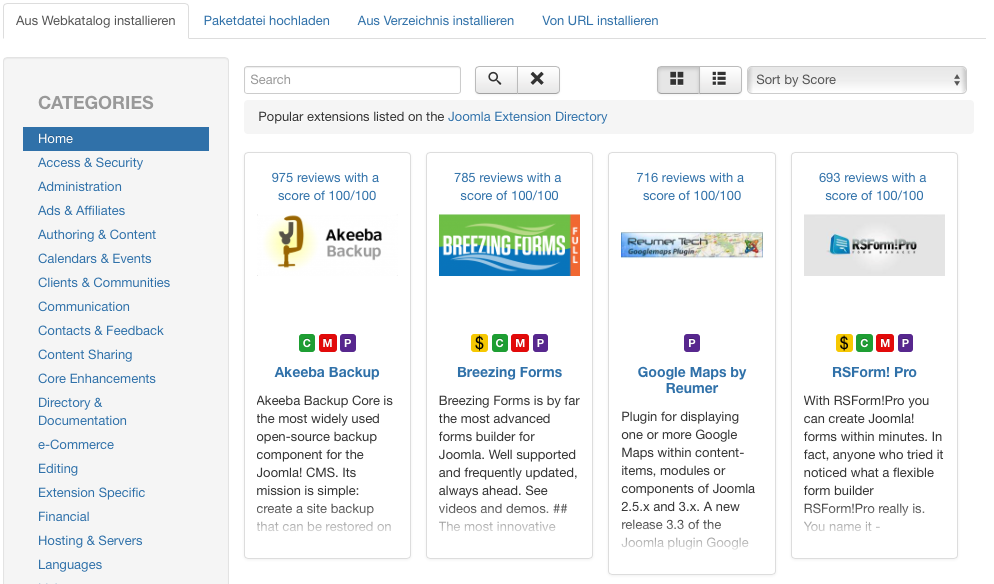Click the magnifier search button
This screenshot has width=994, height=584.
click(x=496, y=79)
